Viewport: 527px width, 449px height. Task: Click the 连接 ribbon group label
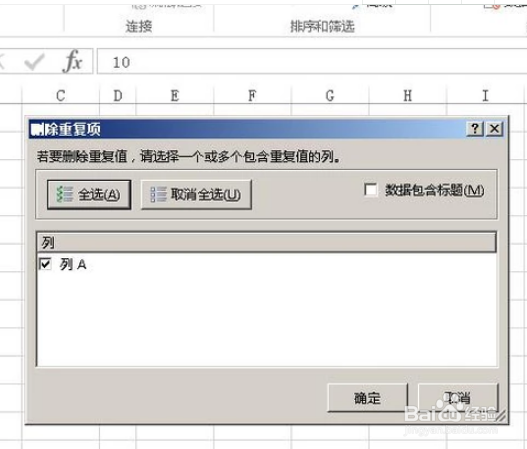click(139, 26)
